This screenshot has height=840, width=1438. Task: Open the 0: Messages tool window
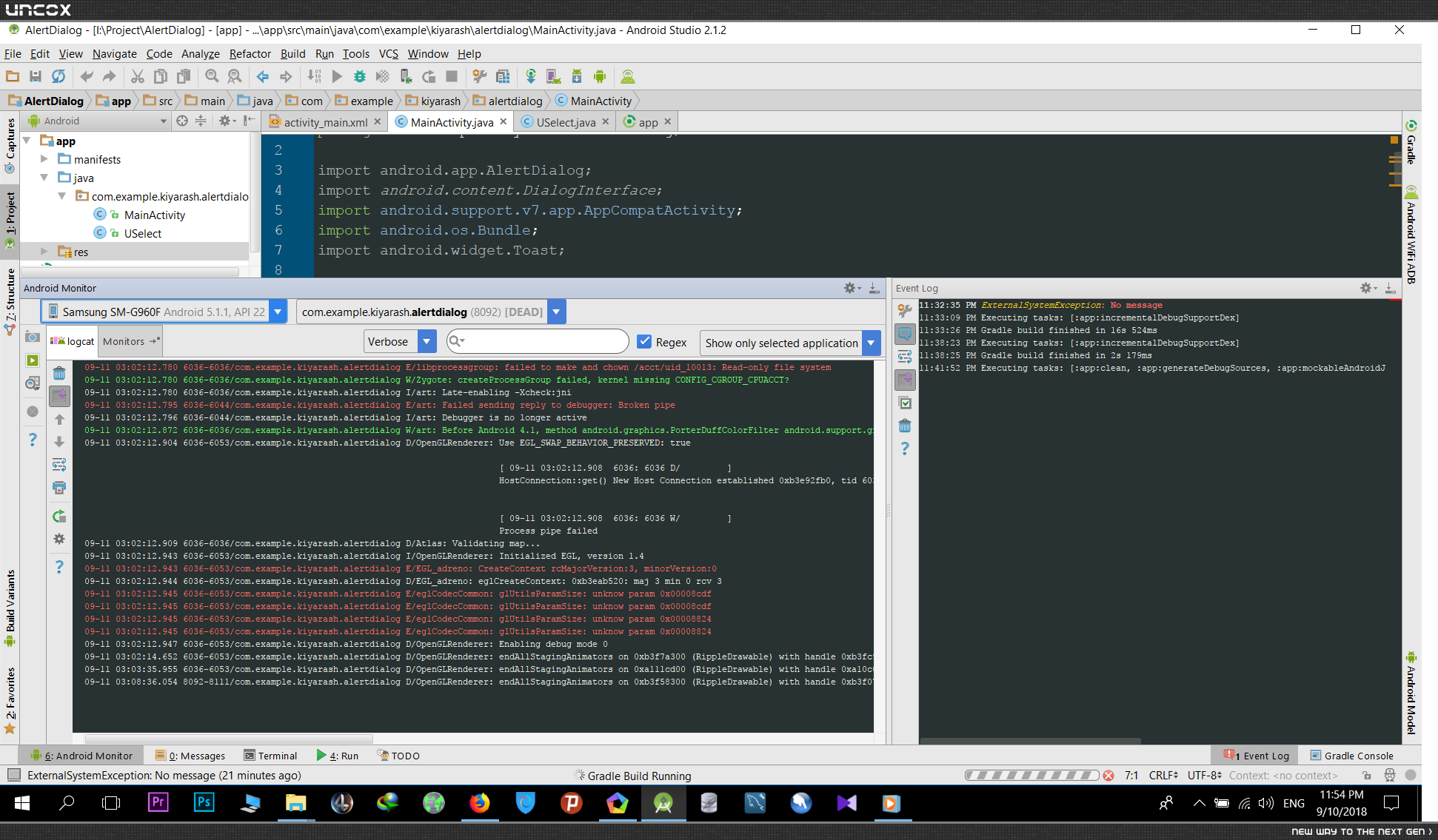pos(190,756)
